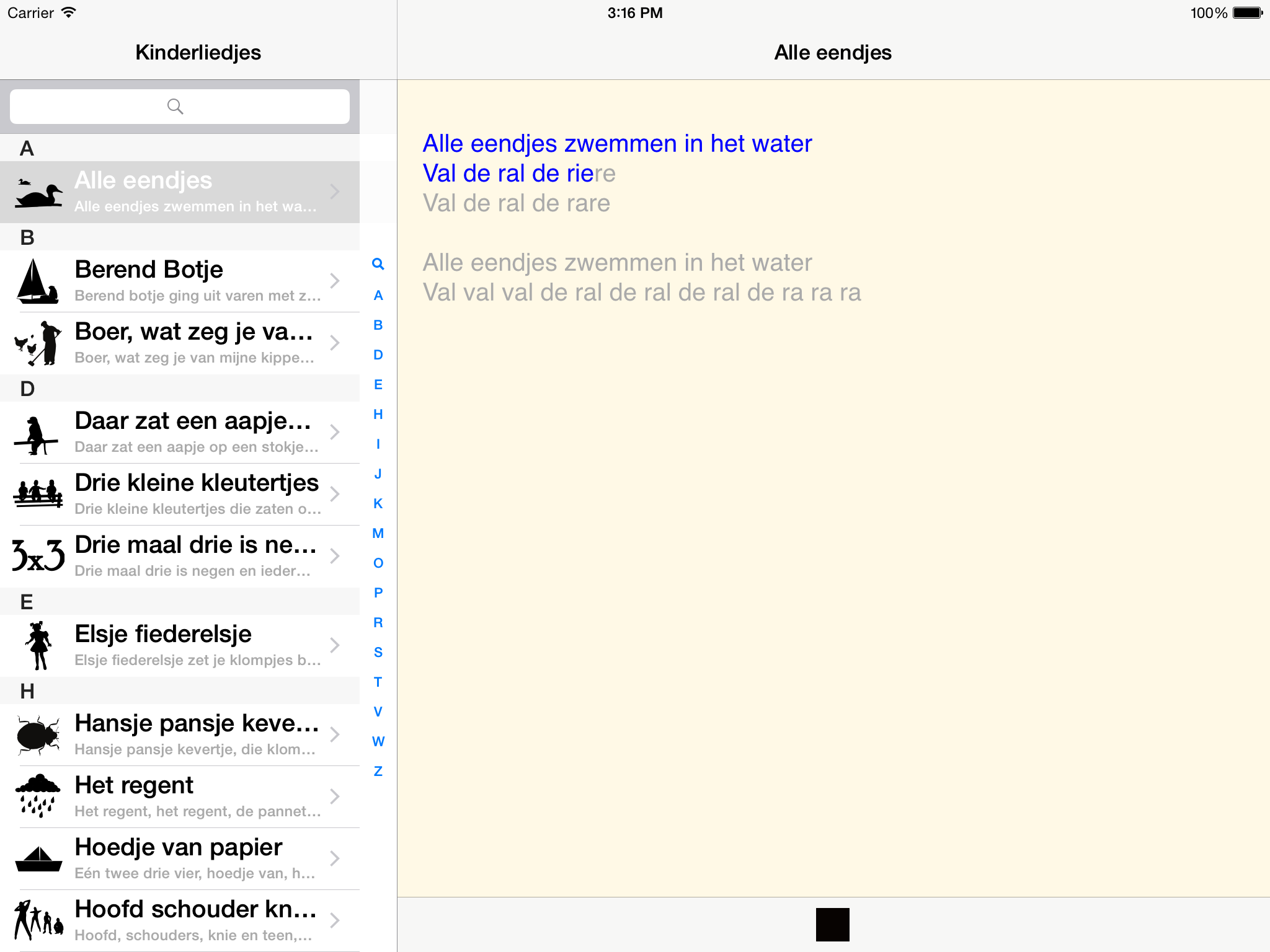The image size is (1270, 952).
Task: Jump to letter Z in the index
Action: [378, 772]
